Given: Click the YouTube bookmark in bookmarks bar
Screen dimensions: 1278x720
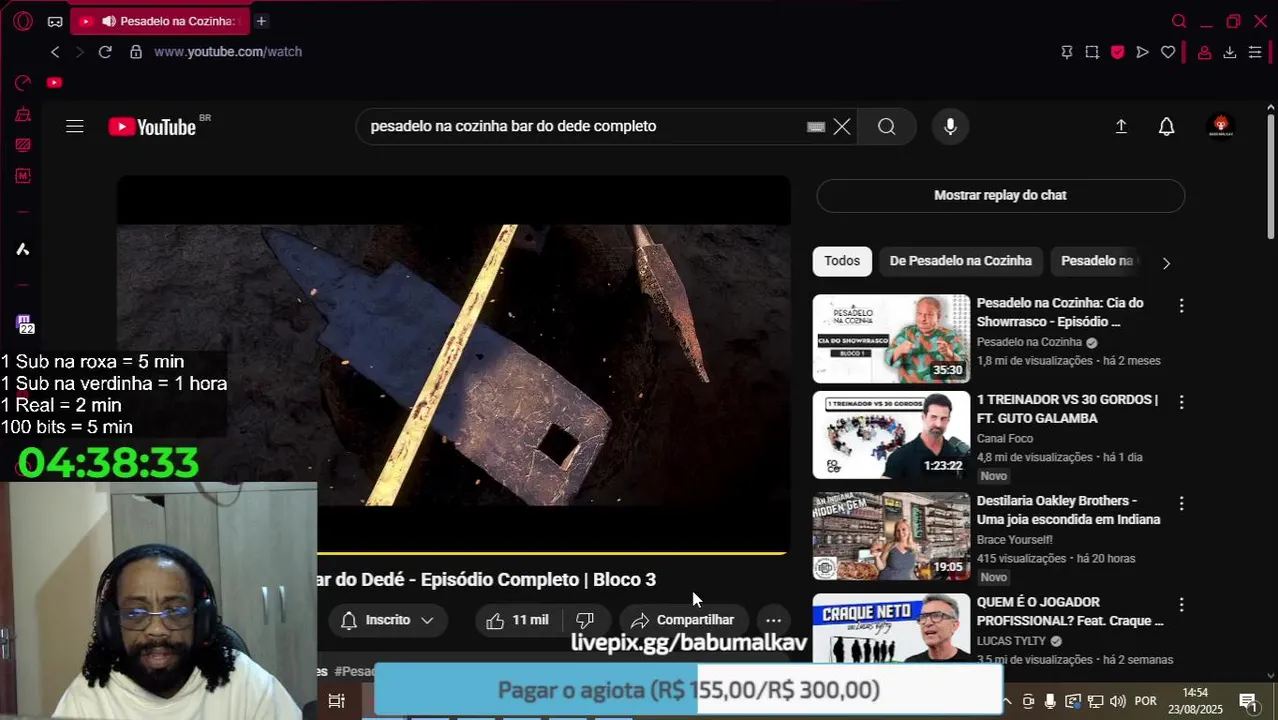Looking at the screenshot, I should coord(54,82).
